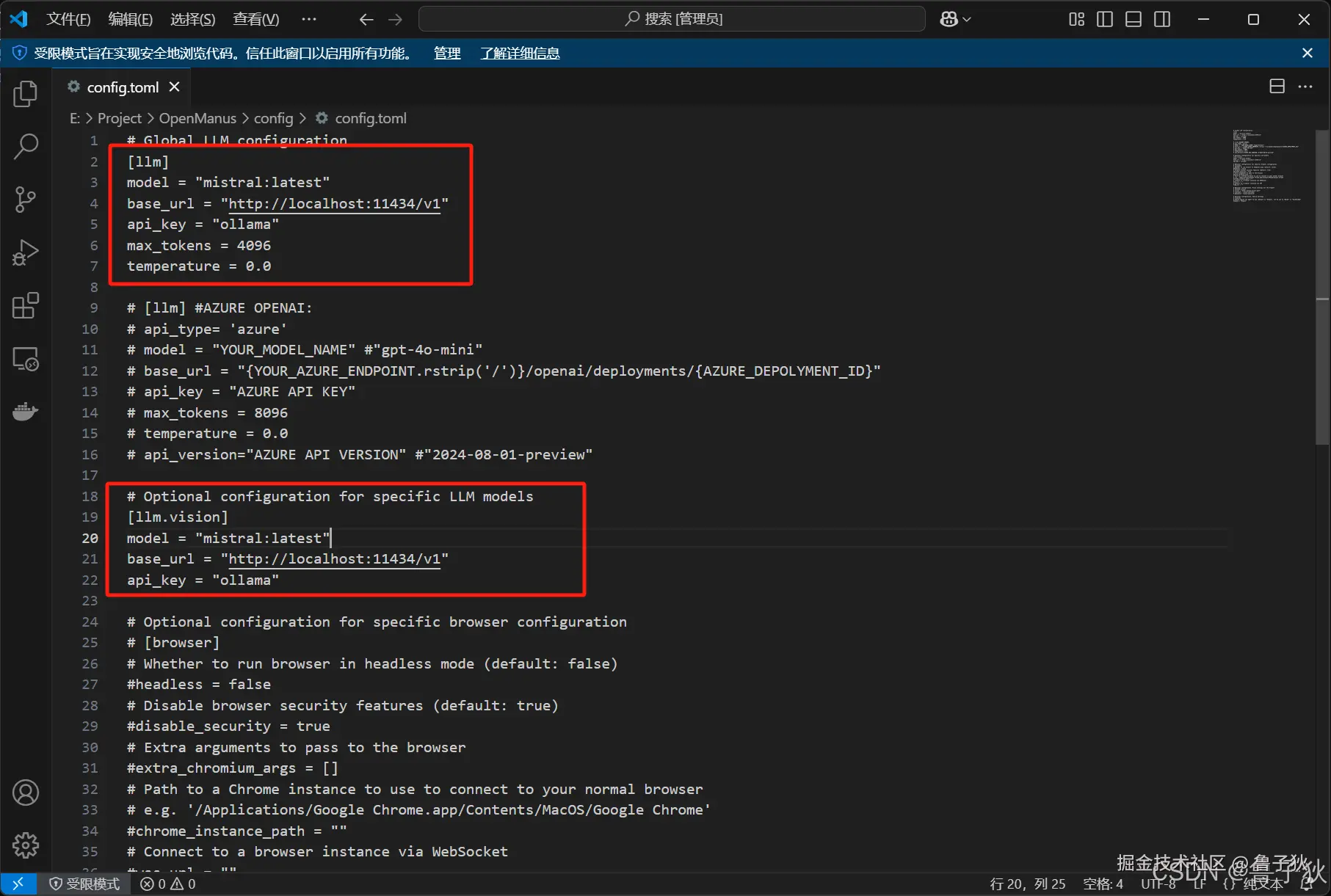Focus the 搜索 [管理员] command center box
The image size is (1331, 896).
coord(672,19)
